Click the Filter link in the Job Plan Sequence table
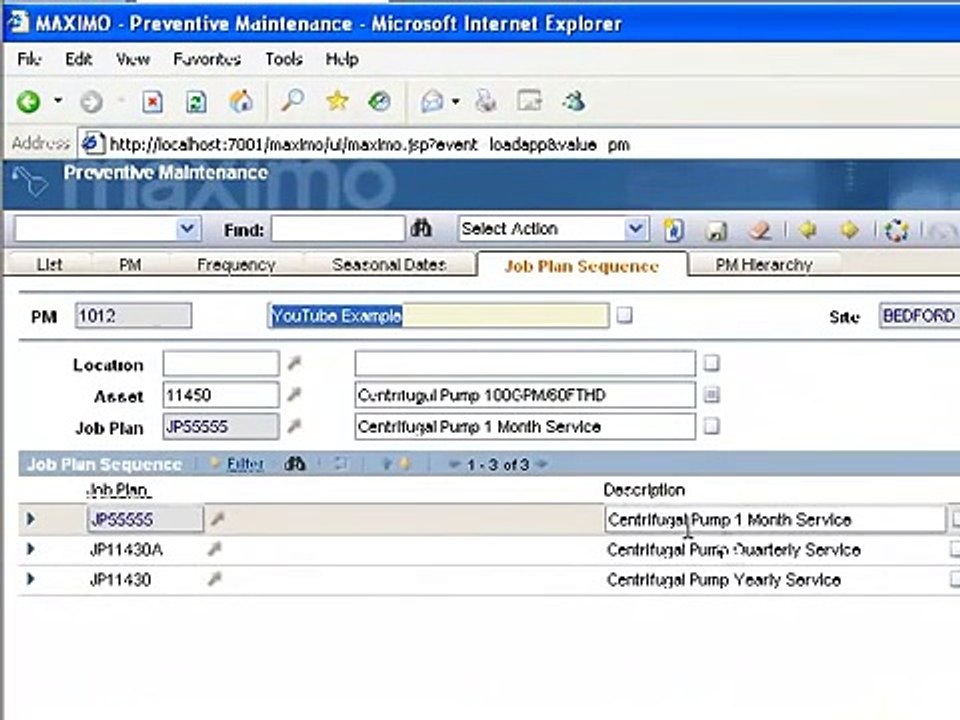Viewport: 960px width, 720px height. [245, 464]
